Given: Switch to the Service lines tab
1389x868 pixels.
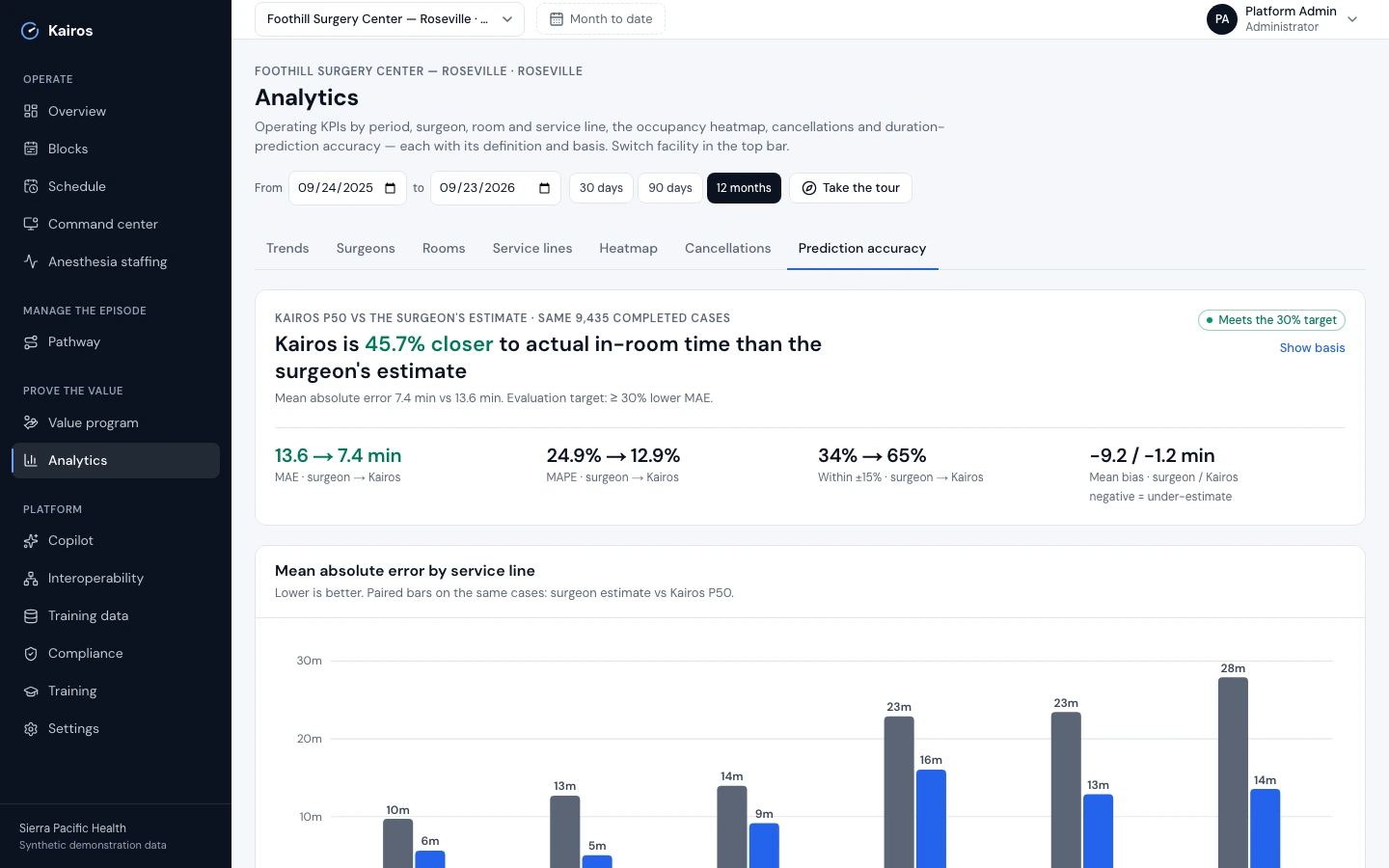Looking at the screenshot, I should (x=532, y=248).
